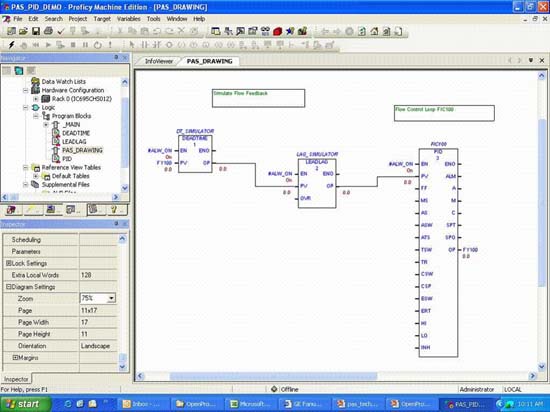Click the diagram horizontal scrollbar thumb
Viewport: 550px width, 412px height.
tap(273, 376)
